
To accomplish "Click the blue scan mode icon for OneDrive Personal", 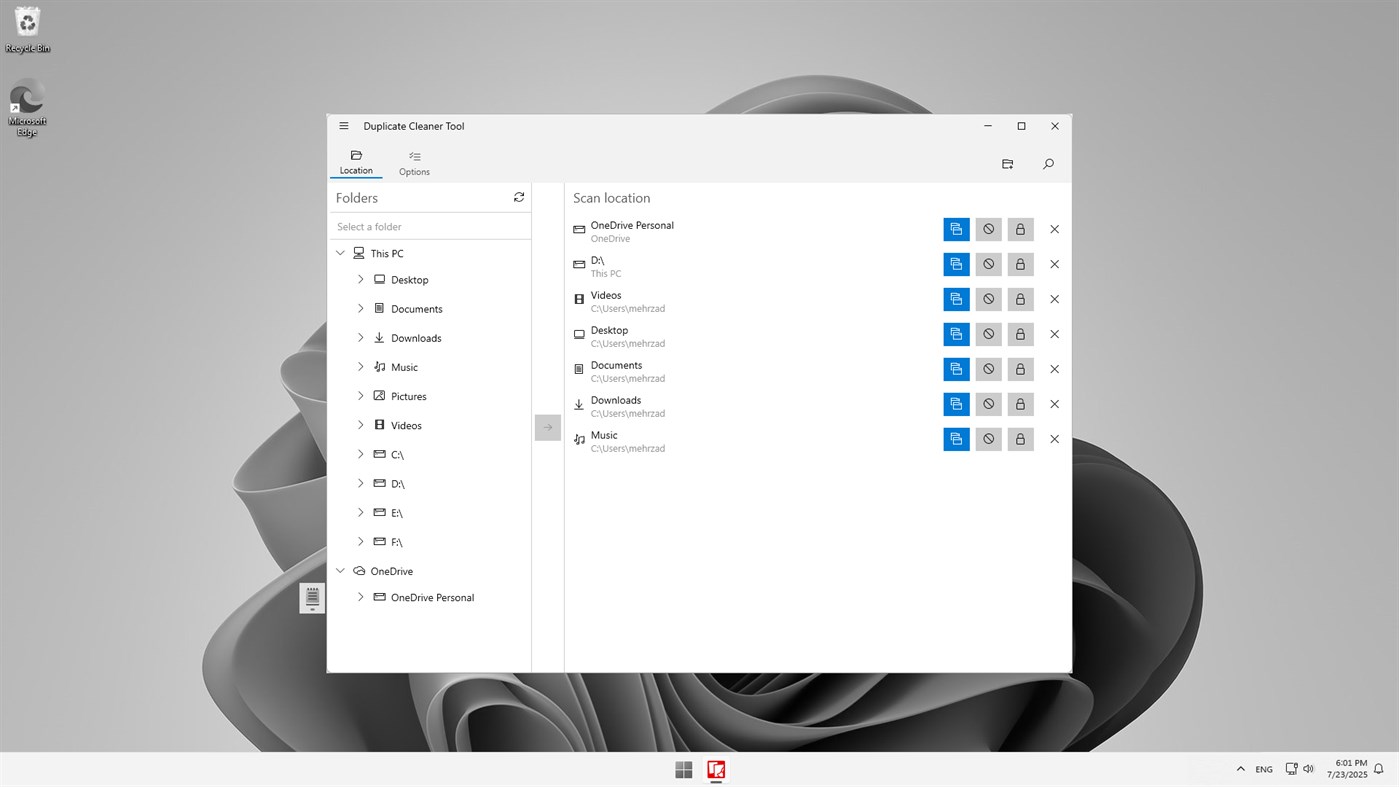I will pos(955,228).
